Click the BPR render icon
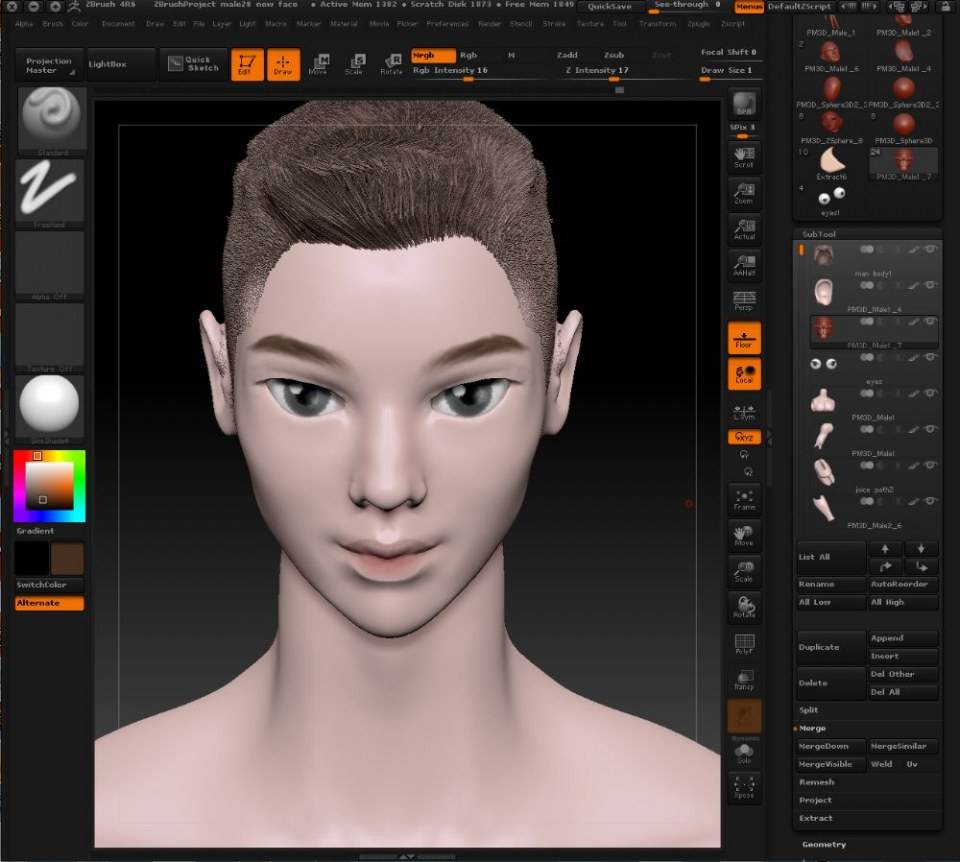Image resolution: width=960 pixels, height=862 pixels. pos(744,103)
